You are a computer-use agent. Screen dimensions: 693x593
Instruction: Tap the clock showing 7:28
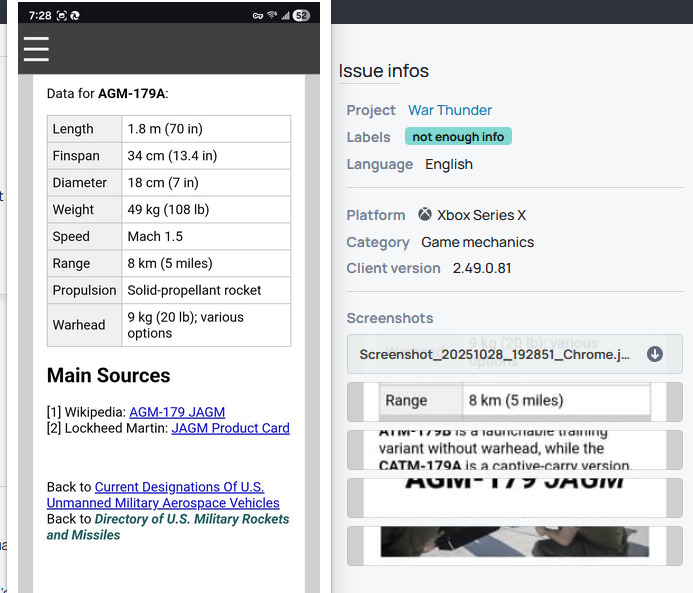[40, 16]
